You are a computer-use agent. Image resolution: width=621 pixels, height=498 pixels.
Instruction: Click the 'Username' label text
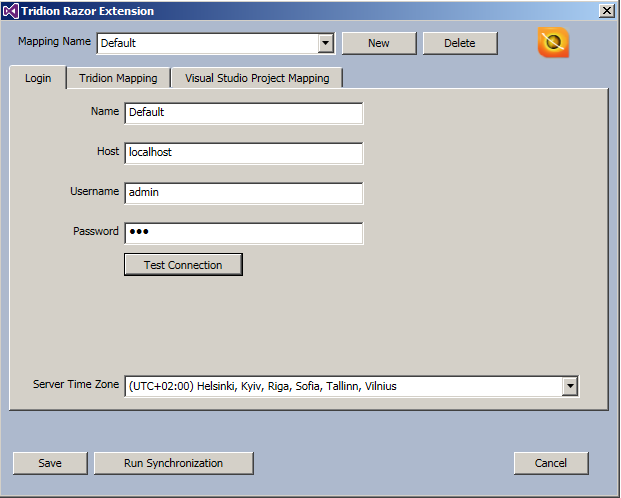(x=94, y=191)
